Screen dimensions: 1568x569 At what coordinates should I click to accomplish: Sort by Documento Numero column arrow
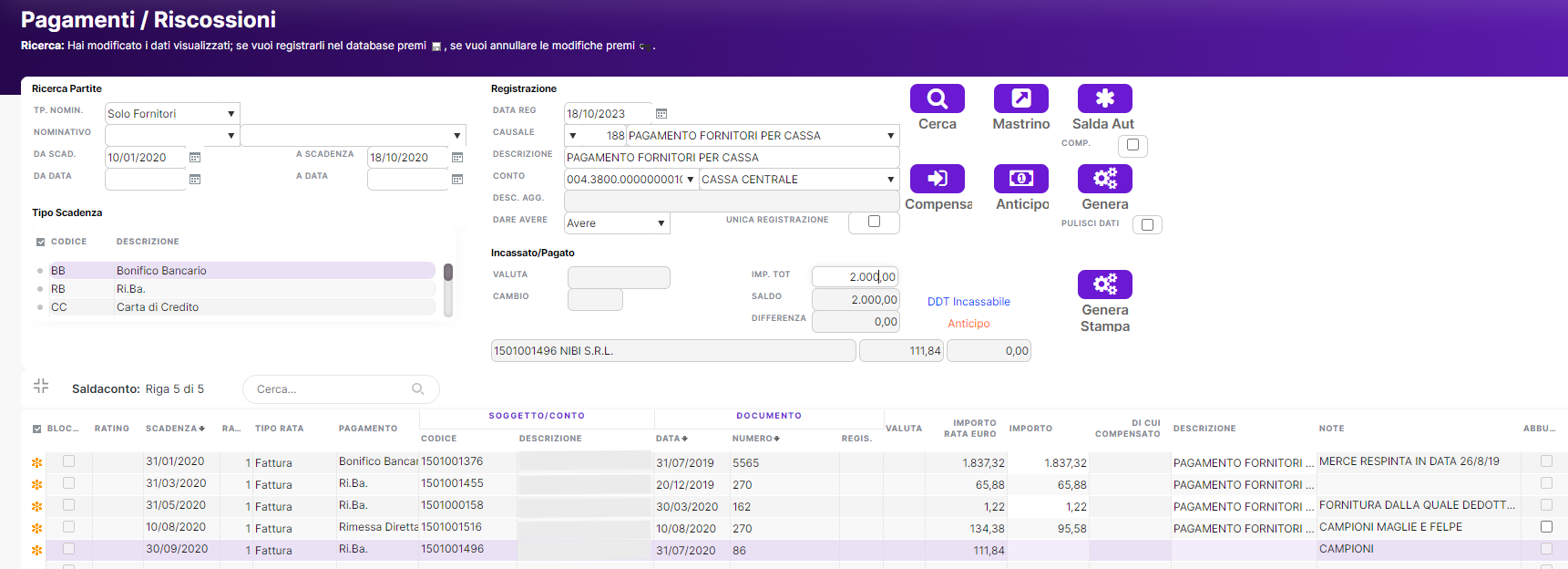[777, 439]
